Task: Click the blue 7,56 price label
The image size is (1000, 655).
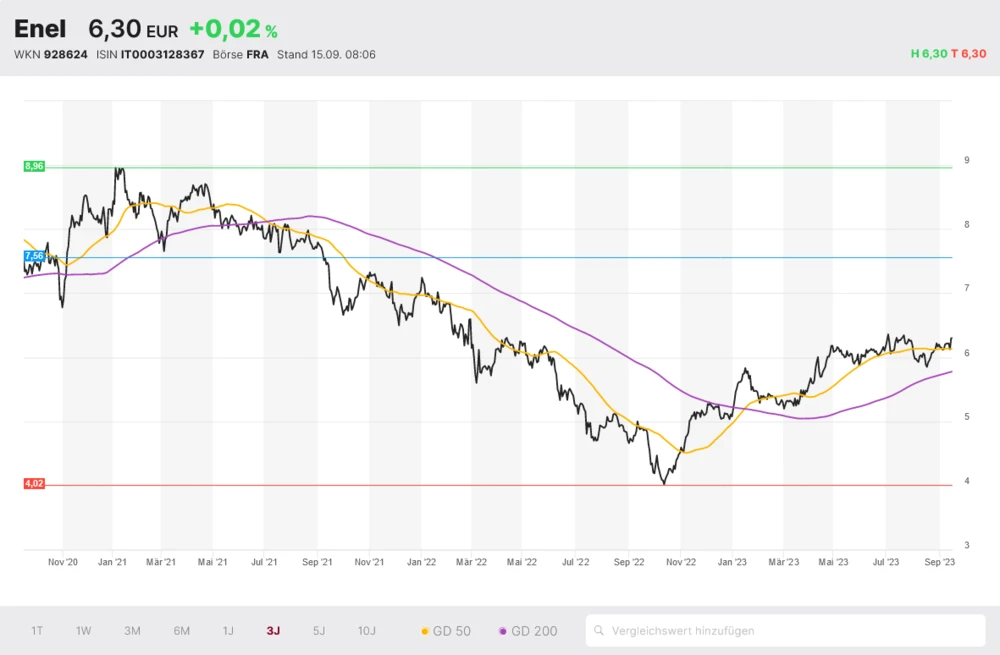Action: tap(34, 257)
